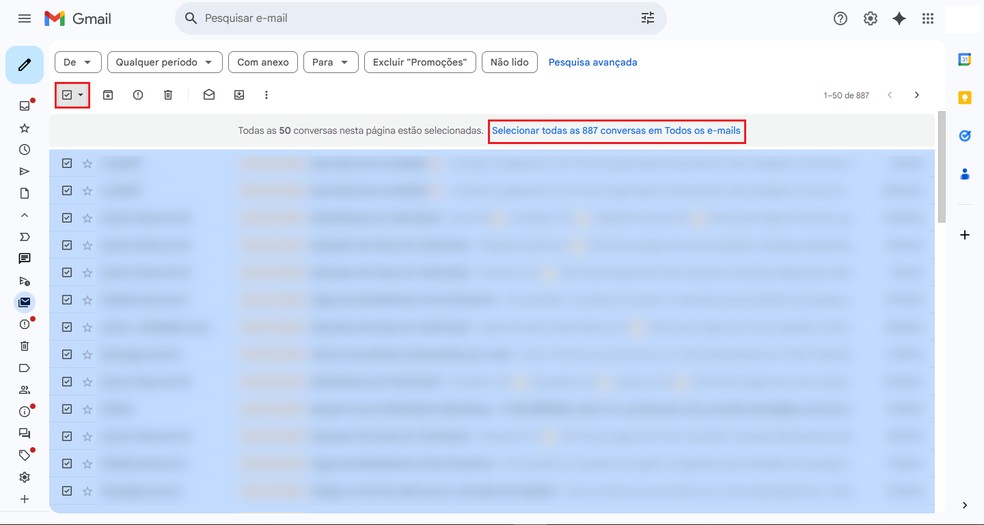
Task: Open the More options three-dot menu
Action: click(266, 95)
